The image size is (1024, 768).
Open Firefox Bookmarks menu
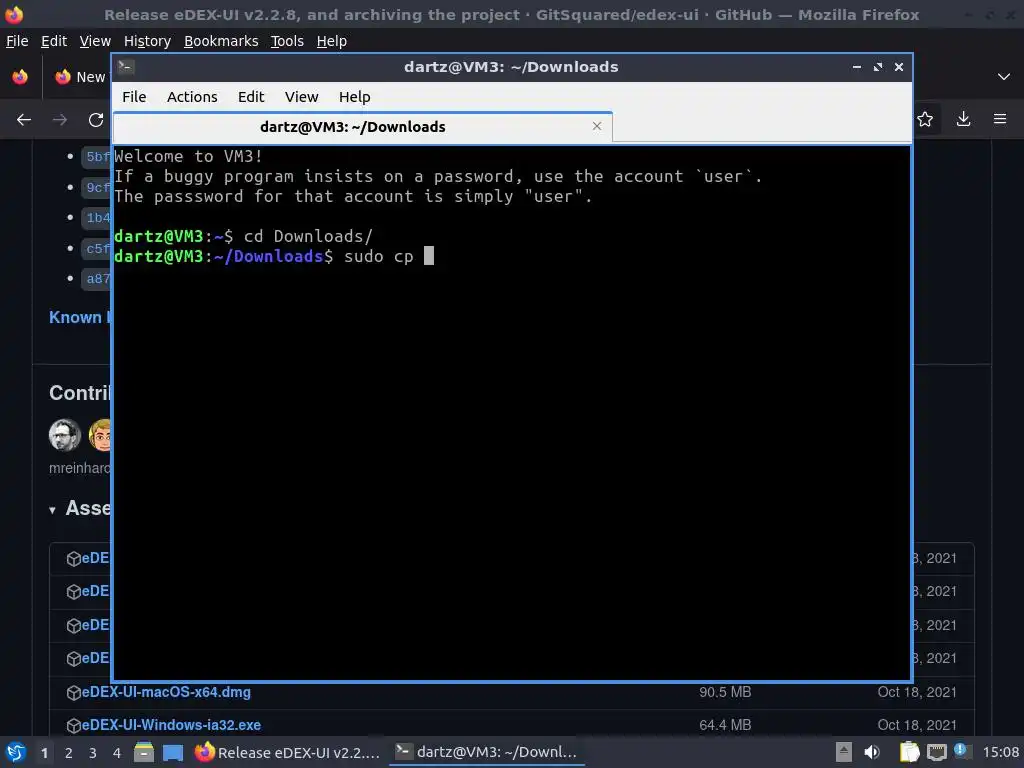[x=221, y=41]
